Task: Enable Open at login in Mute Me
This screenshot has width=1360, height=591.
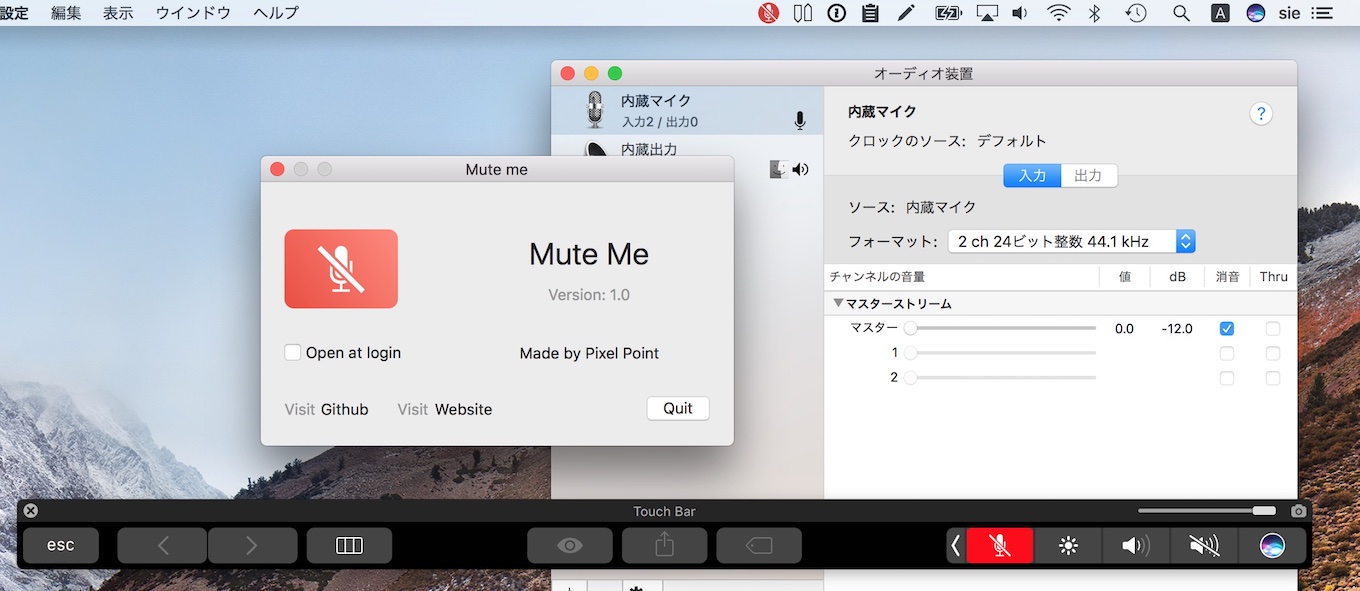Action: [292, 352]
